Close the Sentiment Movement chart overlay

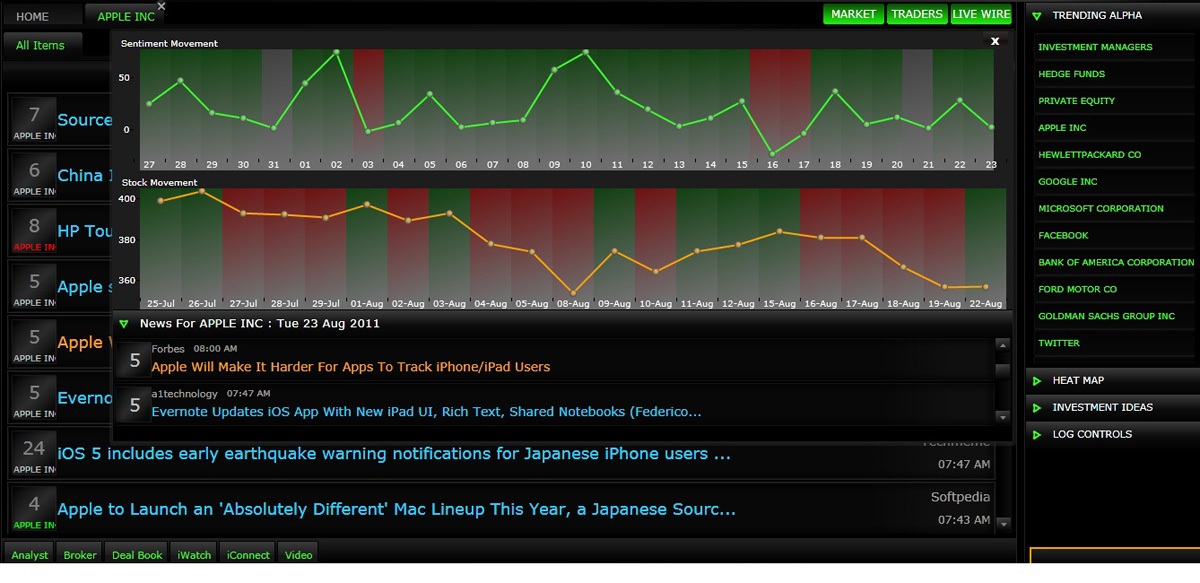995,41
